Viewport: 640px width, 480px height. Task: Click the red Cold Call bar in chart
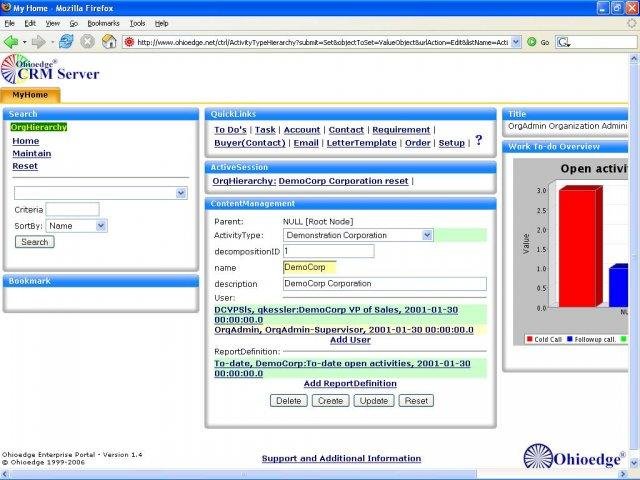point(580,247)
